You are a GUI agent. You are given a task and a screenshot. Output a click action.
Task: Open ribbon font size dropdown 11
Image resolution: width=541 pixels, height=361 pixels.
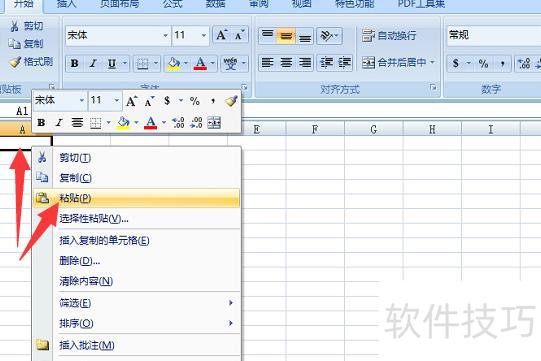click(x=204, y=35)
